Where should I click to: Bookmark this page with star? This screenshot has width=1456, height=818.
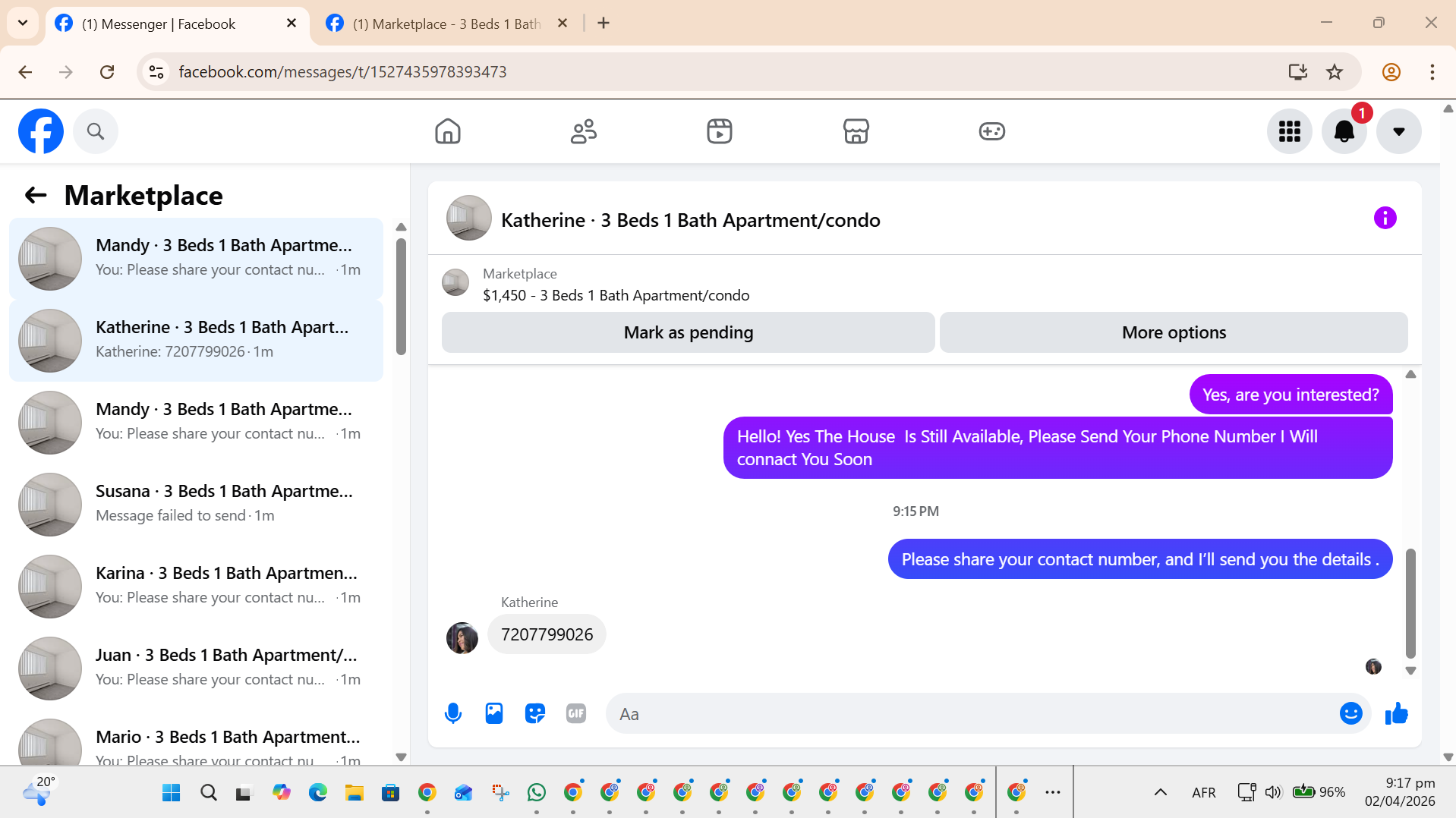(x=1335, y=72)
